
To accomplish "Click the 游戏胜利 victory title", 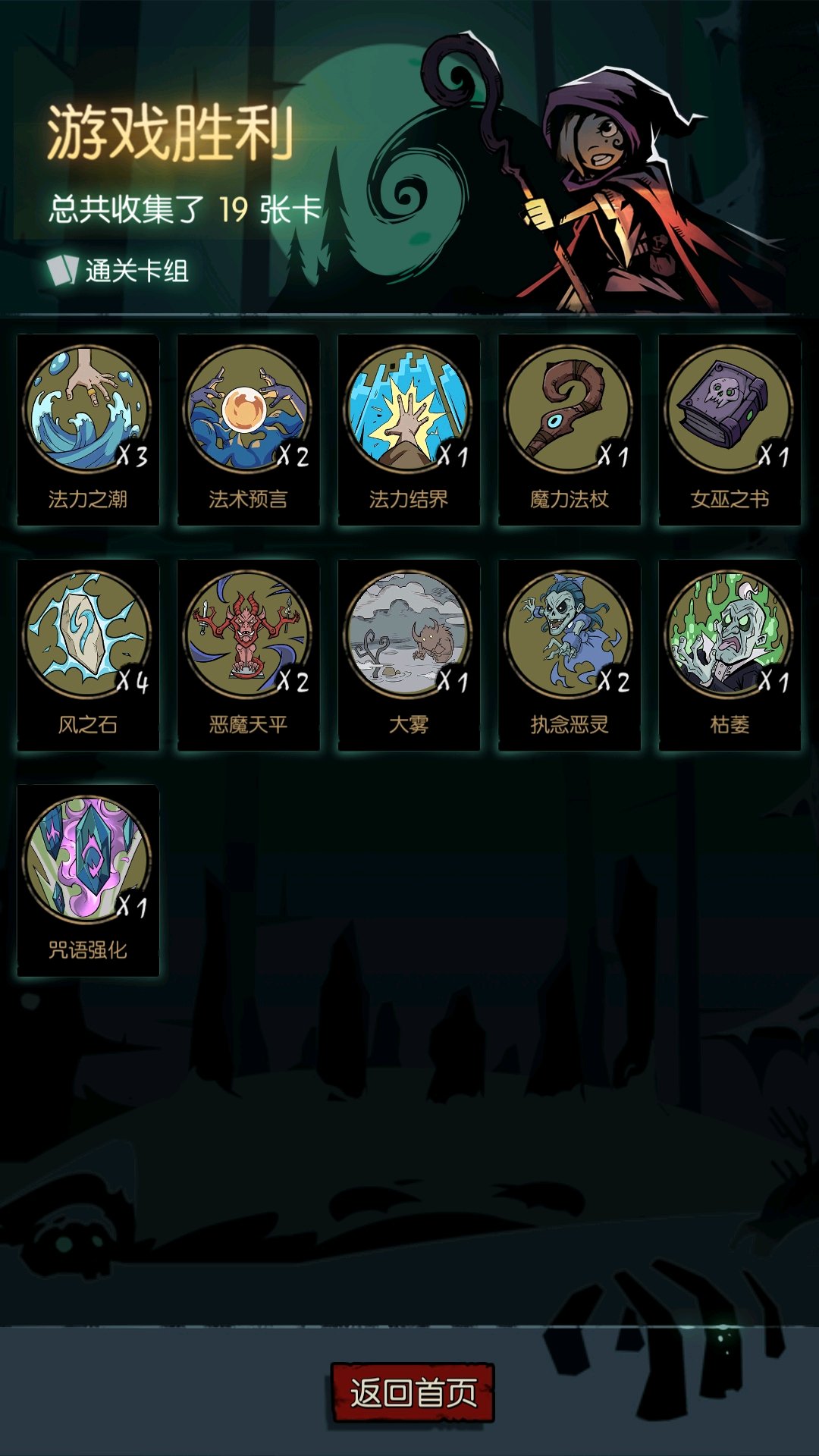I will point(171,133).
